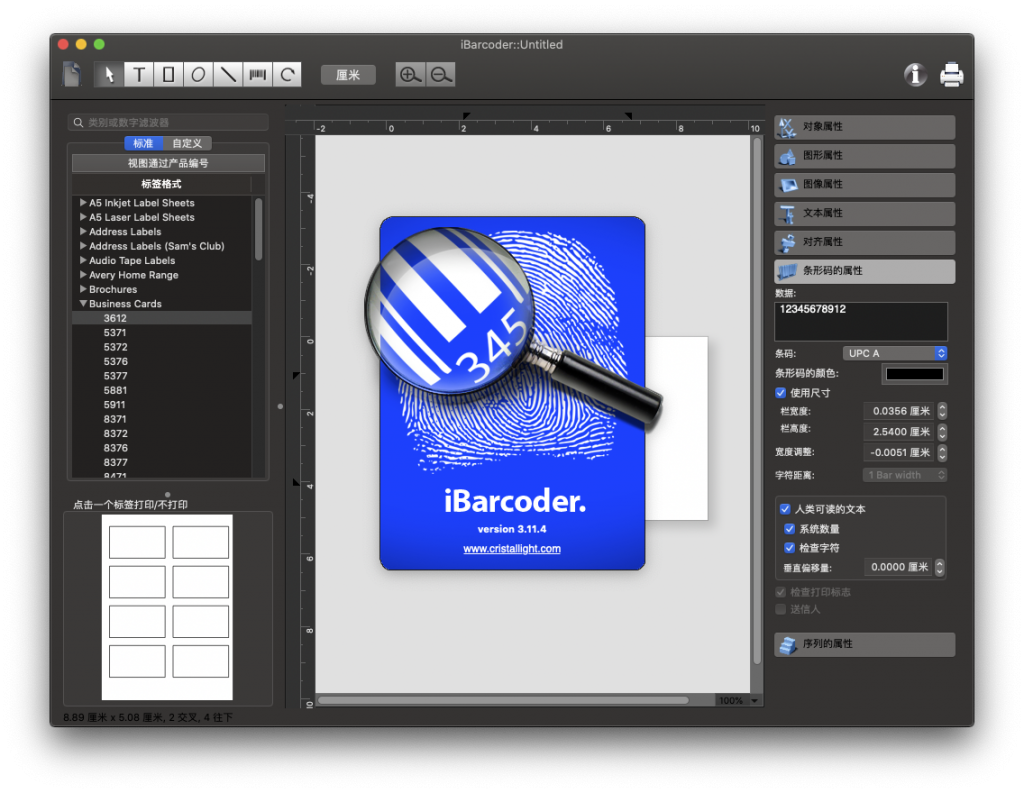Adjust the 栏高度 stepper
Viewport: 1024px width, 793px height.
point(942,432)
